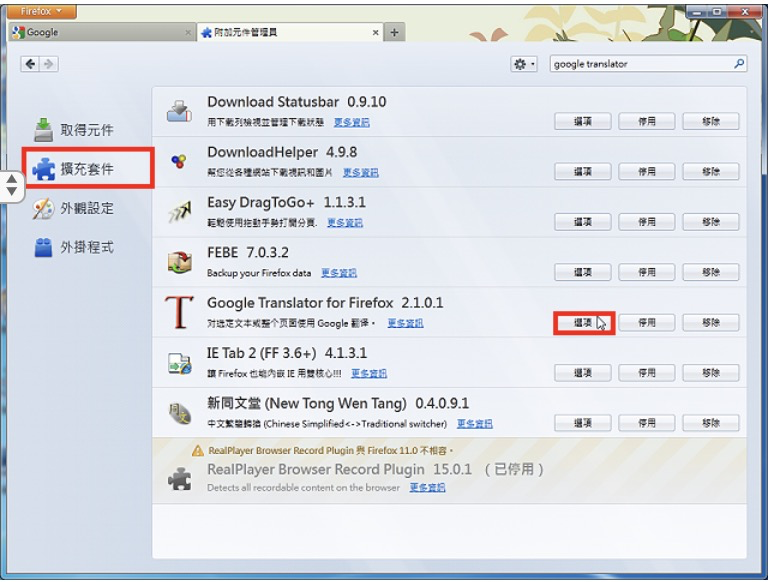Click 停用 for New Tong Wen Tang

[x=647, y=423]
